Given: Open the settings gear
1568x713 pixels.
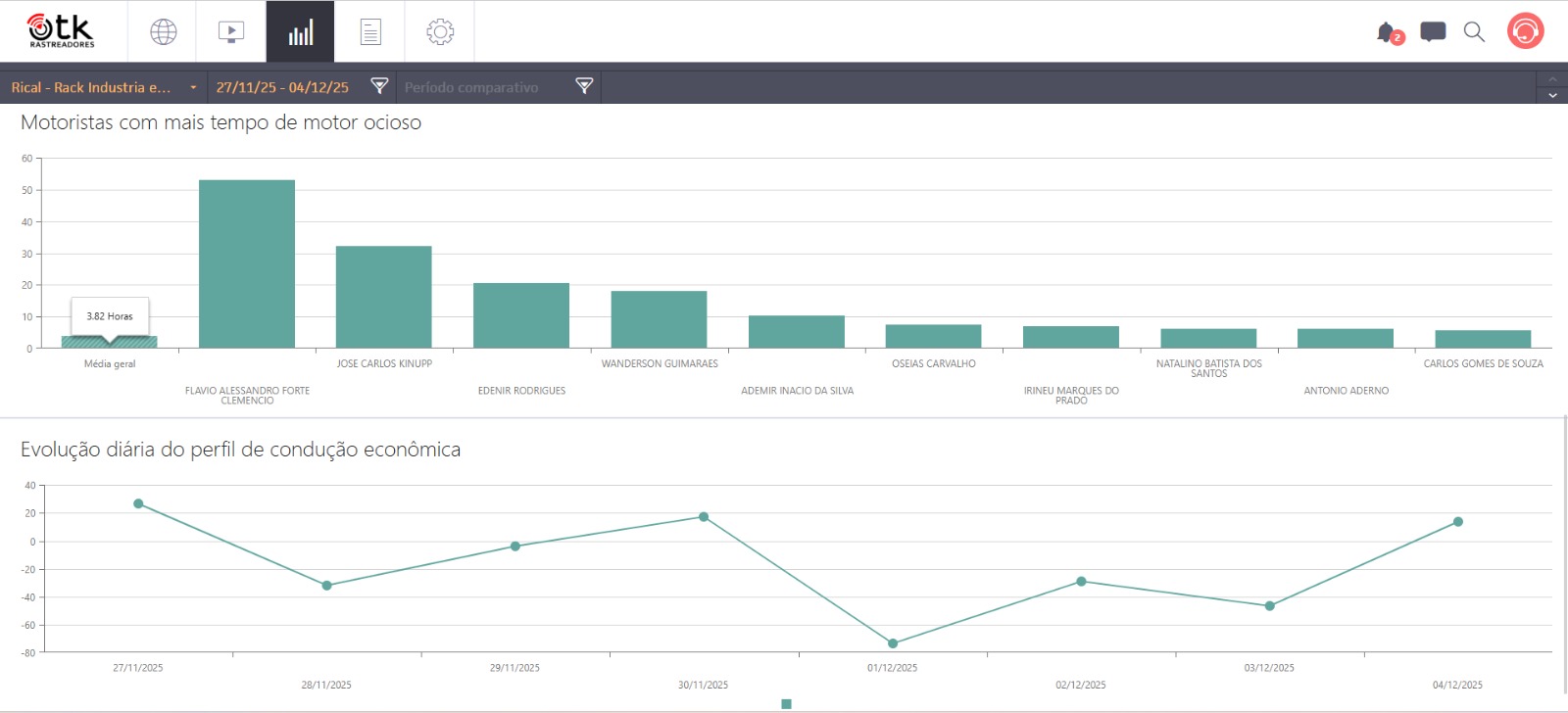Looking at the screenshot, I should click(440, 32).
